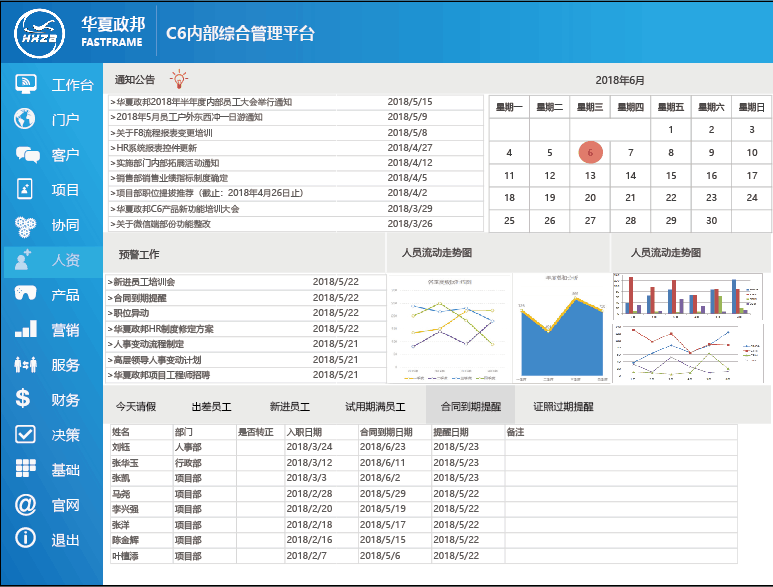Viewport: 773px width, 587px height.
Task: Click the workbench monitor icon in sidebar
Action: (27, 85)
